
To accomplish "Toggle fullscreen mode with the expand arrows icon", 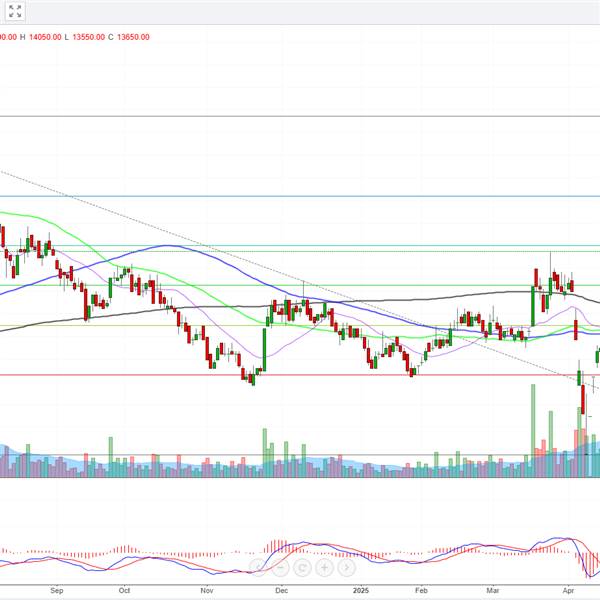I will tap(15, 11).
